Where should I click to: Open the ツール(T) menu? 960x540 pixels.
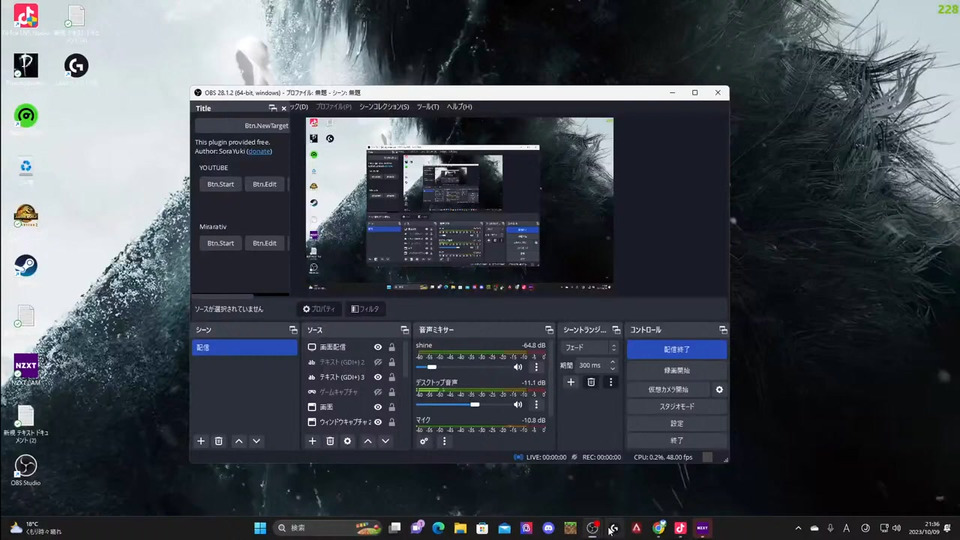tap(427, 106)
